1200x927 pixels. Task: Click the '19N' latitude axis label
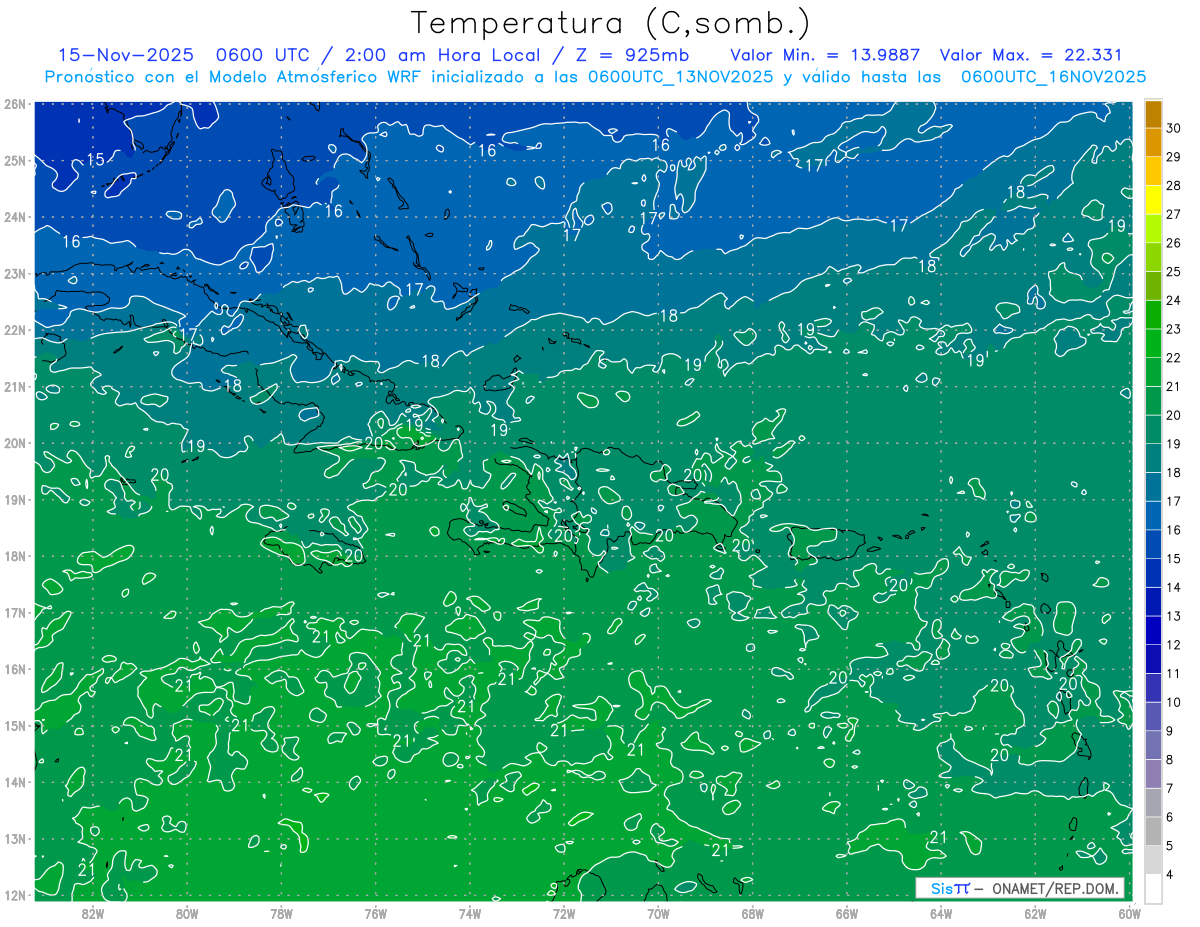[15, 499]
